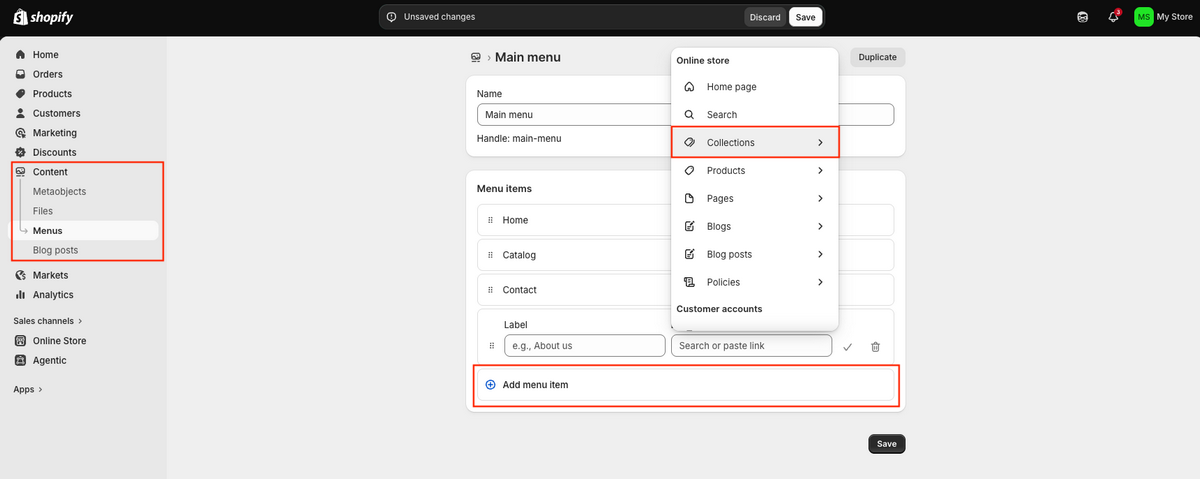This screenshot has height=479, width=1200.
Task: Click the Home icon in sidebar
Action: [21, 55]
